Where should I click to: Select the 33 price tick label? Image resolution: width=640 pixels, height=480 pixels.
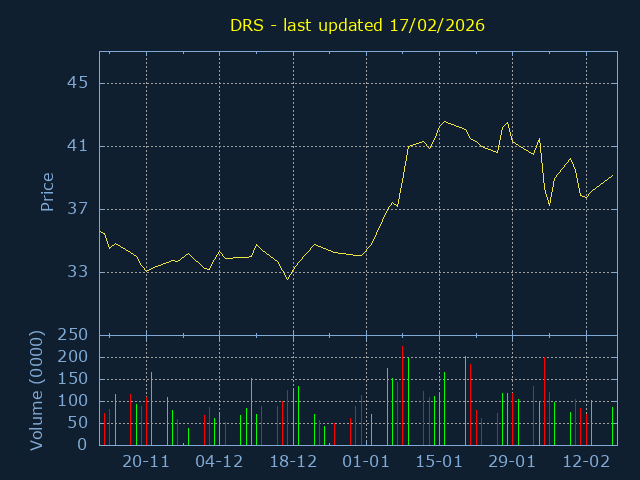pyautogui.click(x=77, y=272)
